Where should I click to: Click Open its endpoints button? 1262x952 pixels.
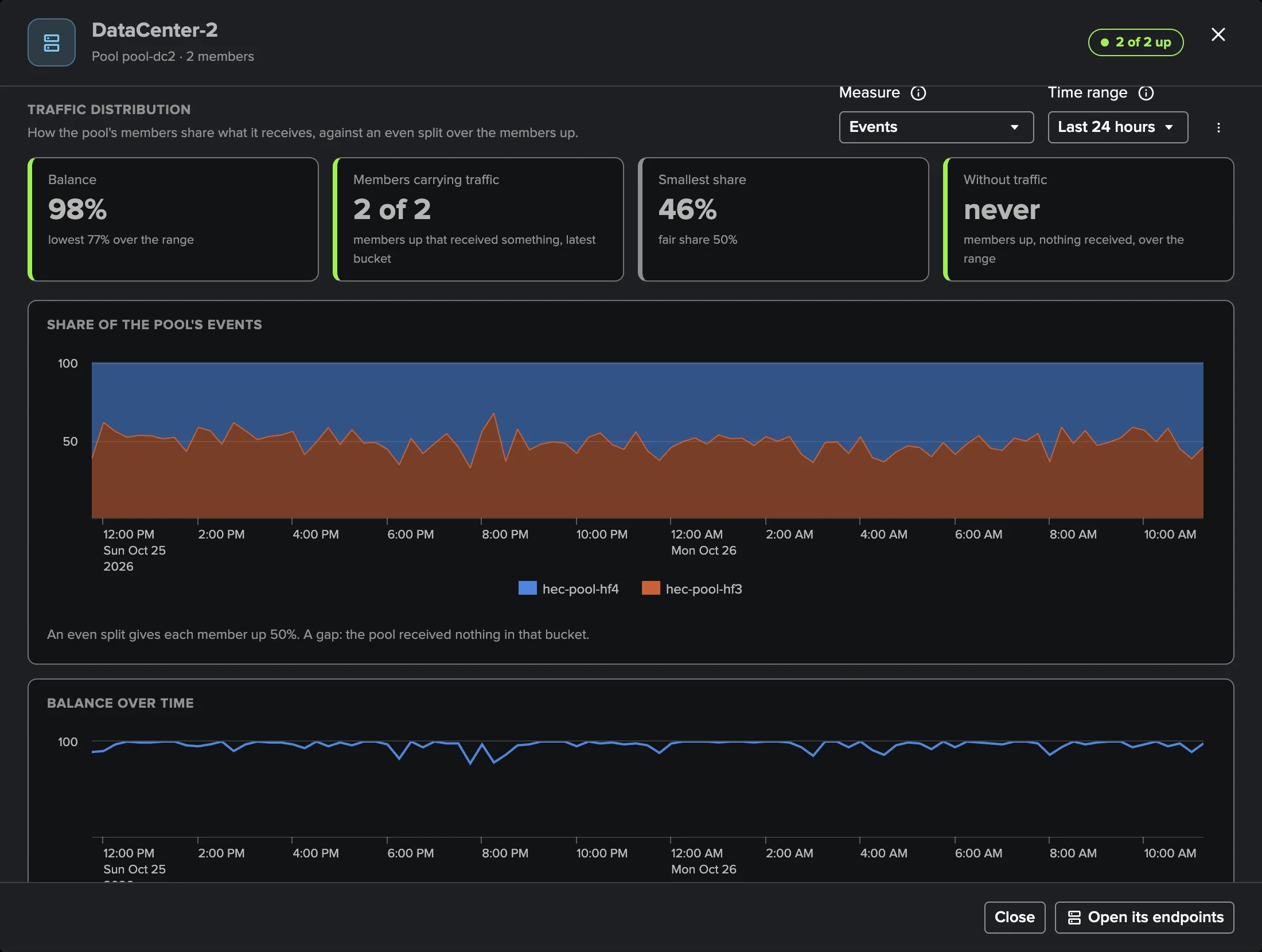pos(1144,917)
